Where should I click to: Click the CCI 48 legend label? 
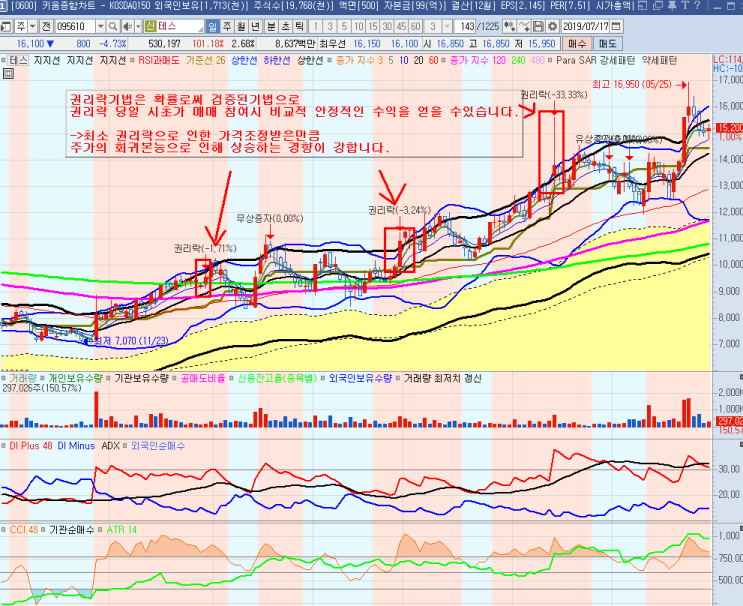point(24,530)
